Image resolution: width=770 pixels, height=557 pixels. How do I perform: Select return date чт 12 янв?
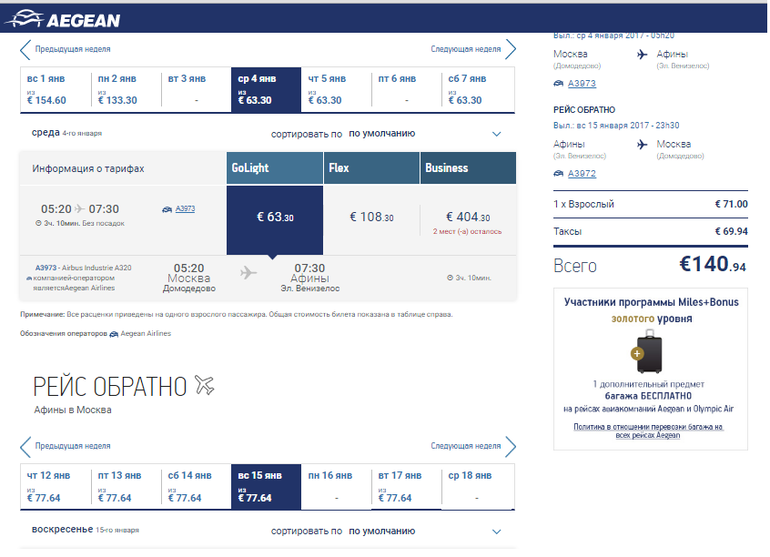point(55,487)
